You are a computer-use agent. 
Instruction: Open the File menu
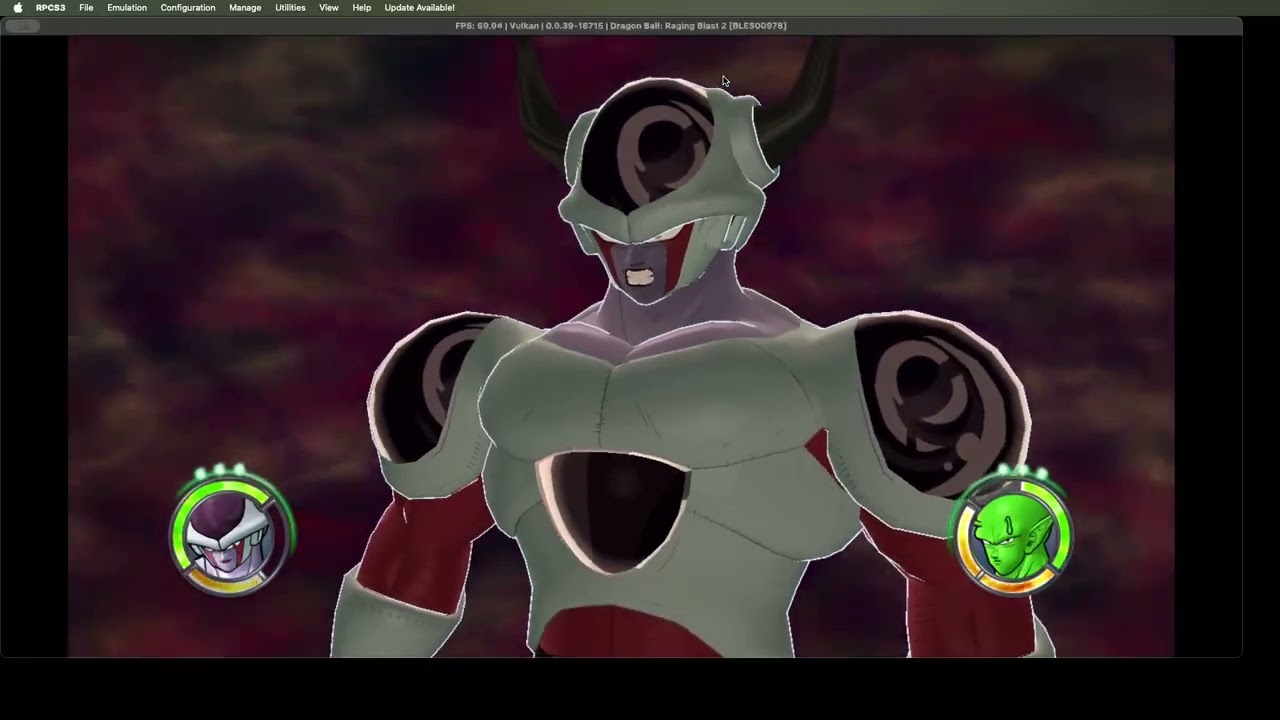[86, 7]
